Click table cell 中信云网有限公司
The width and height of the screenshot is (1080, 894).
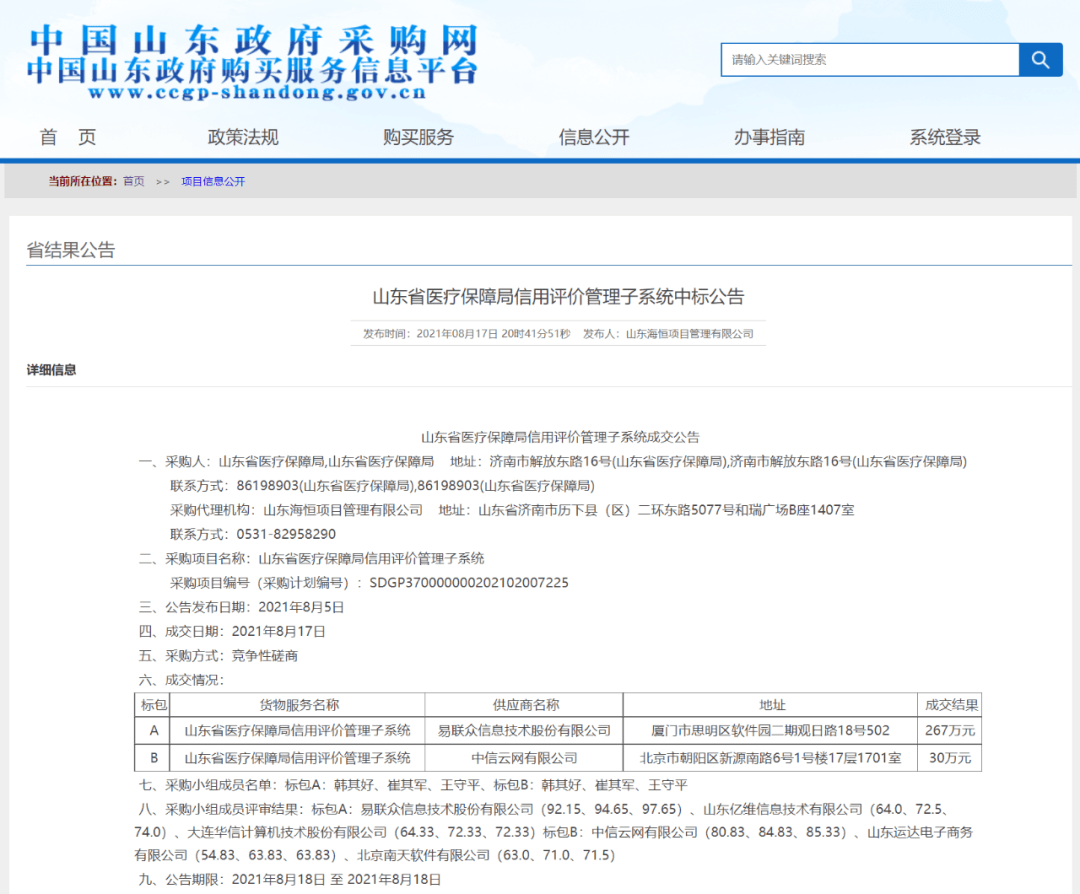point(525,758)
